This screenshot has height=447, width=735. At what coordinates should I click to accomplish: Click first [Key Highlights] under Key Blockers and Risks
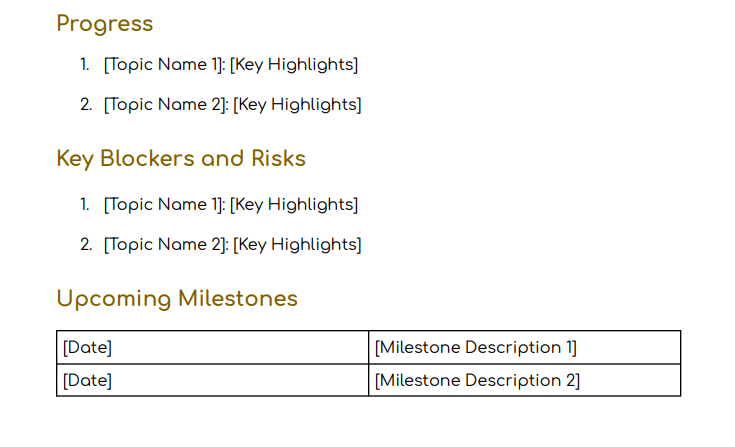(294, 205)
